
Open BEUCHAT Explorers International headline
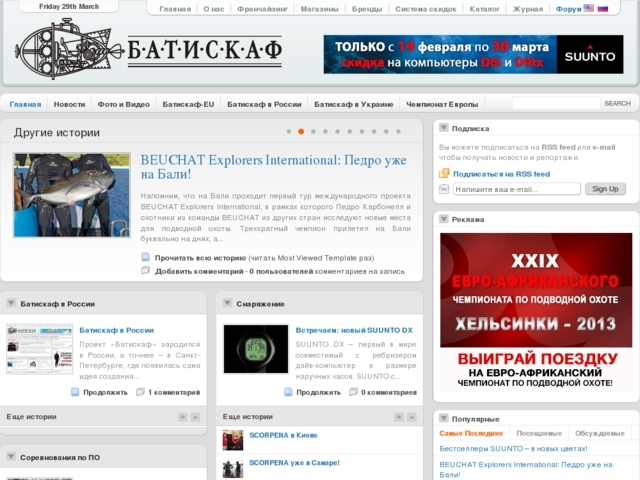(x=273, y=167)
